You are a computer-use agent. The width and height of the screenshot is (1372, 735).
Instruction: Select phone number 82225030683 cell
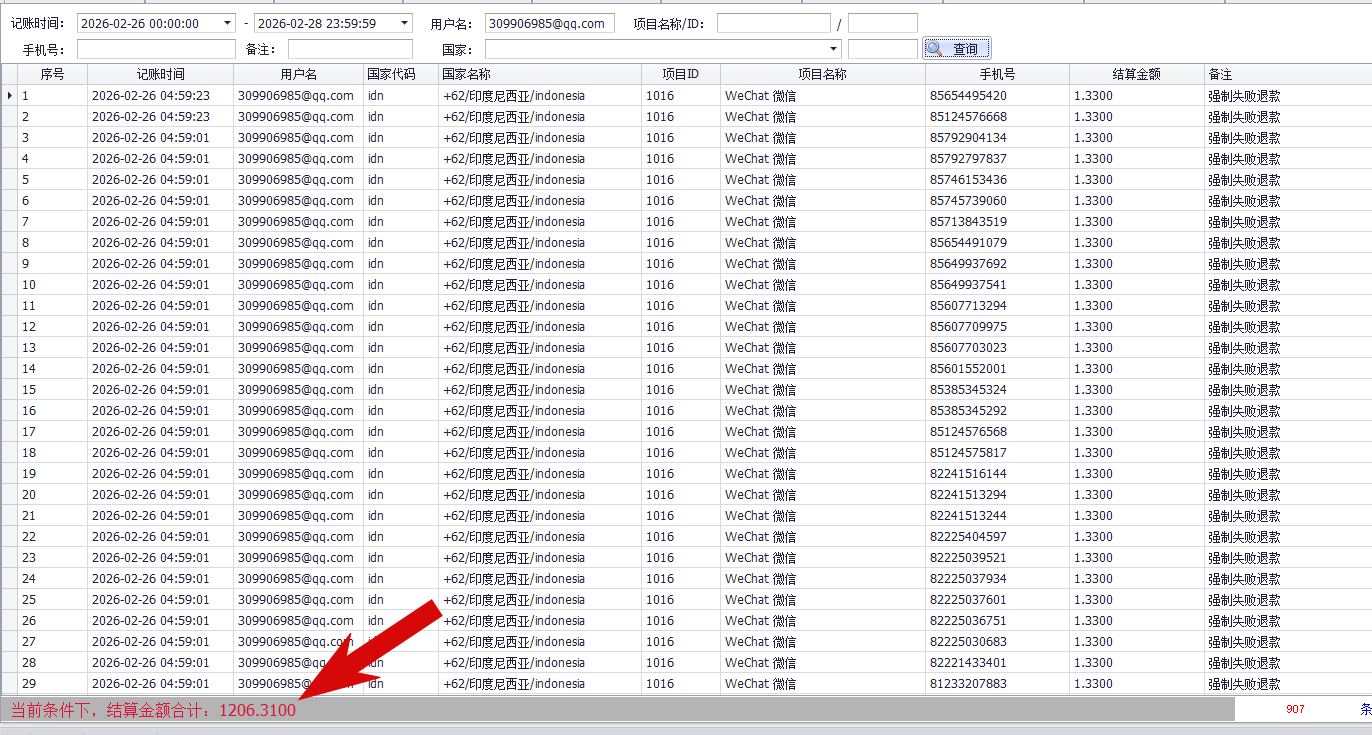pyautogui.click(x=997, y=642)
